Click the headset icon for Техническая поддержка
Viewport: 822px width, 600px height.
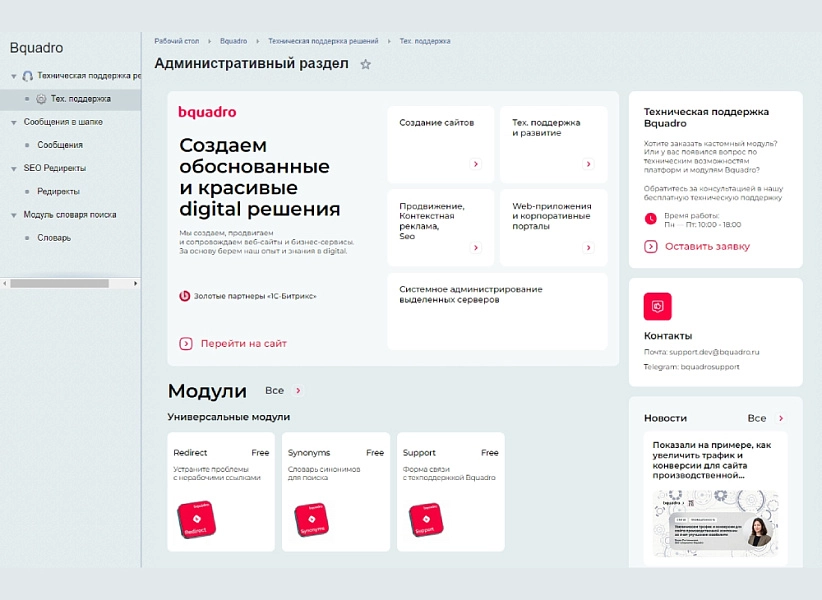click(28, 76)
